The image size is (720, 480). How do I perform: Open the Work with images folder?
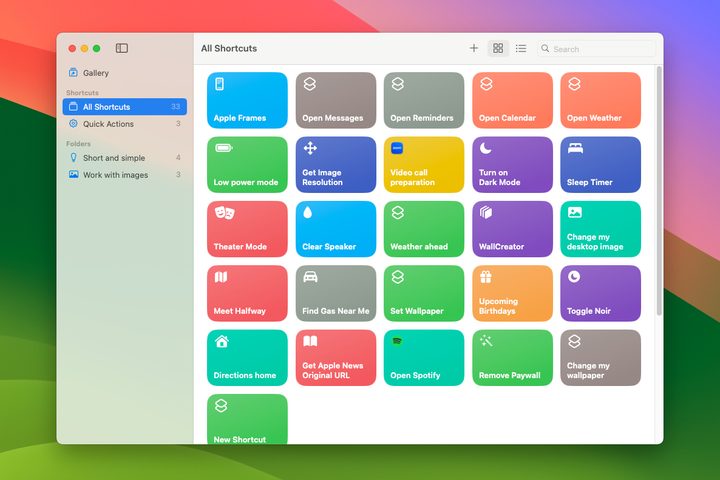click(x=125, y=175)
